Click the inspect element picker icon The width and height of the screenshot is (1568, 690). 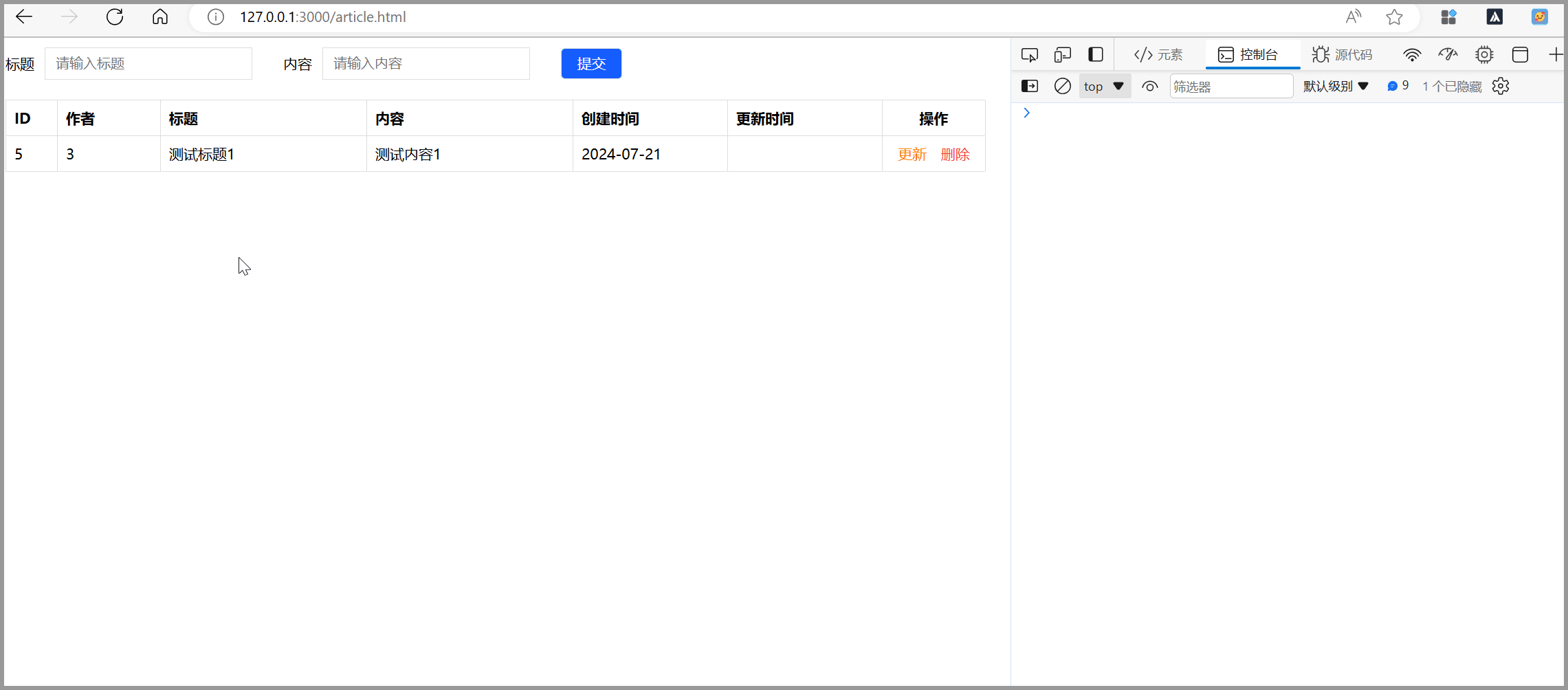click(1029, 55)
